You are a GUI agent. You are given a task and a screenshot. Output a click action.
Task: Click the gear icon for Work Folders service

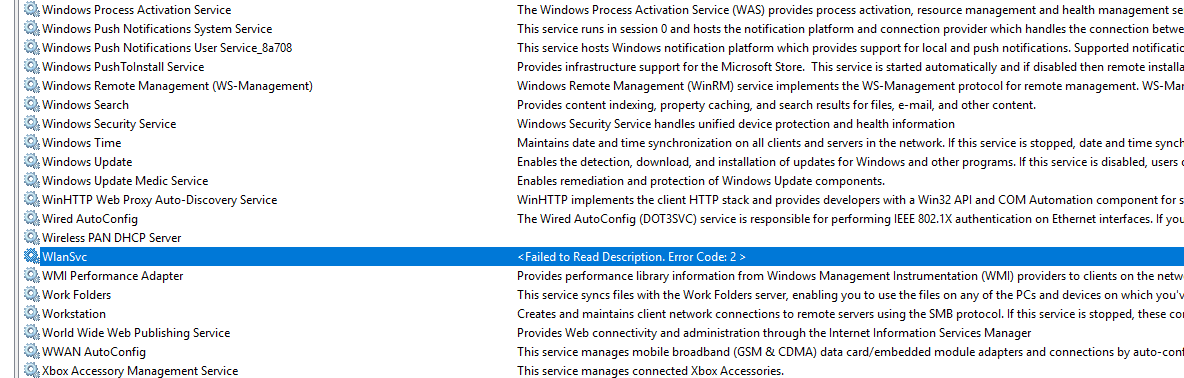(31, 294)
